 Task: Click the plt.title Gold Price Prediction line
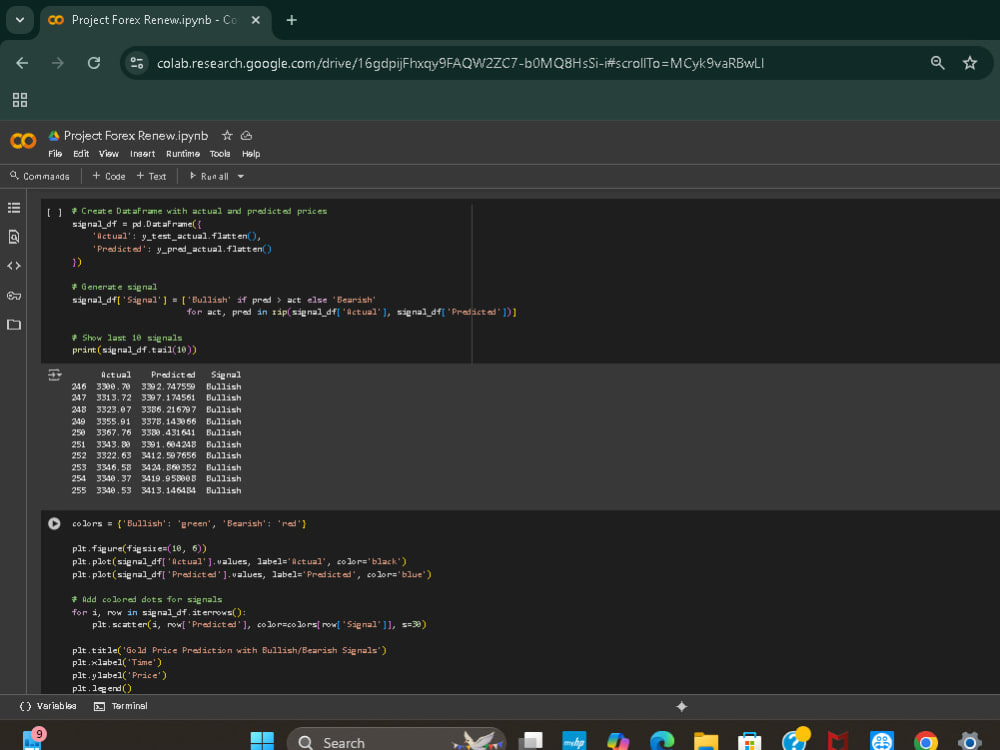229,651
